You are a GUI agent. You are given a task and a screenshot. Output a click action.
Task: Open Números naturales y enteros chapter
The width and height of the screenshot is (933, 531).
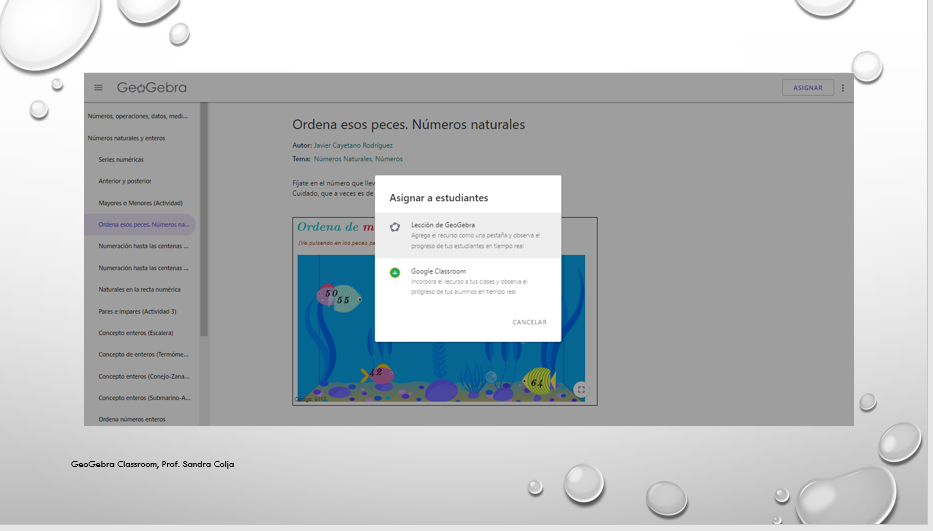[x=126, y=138]
